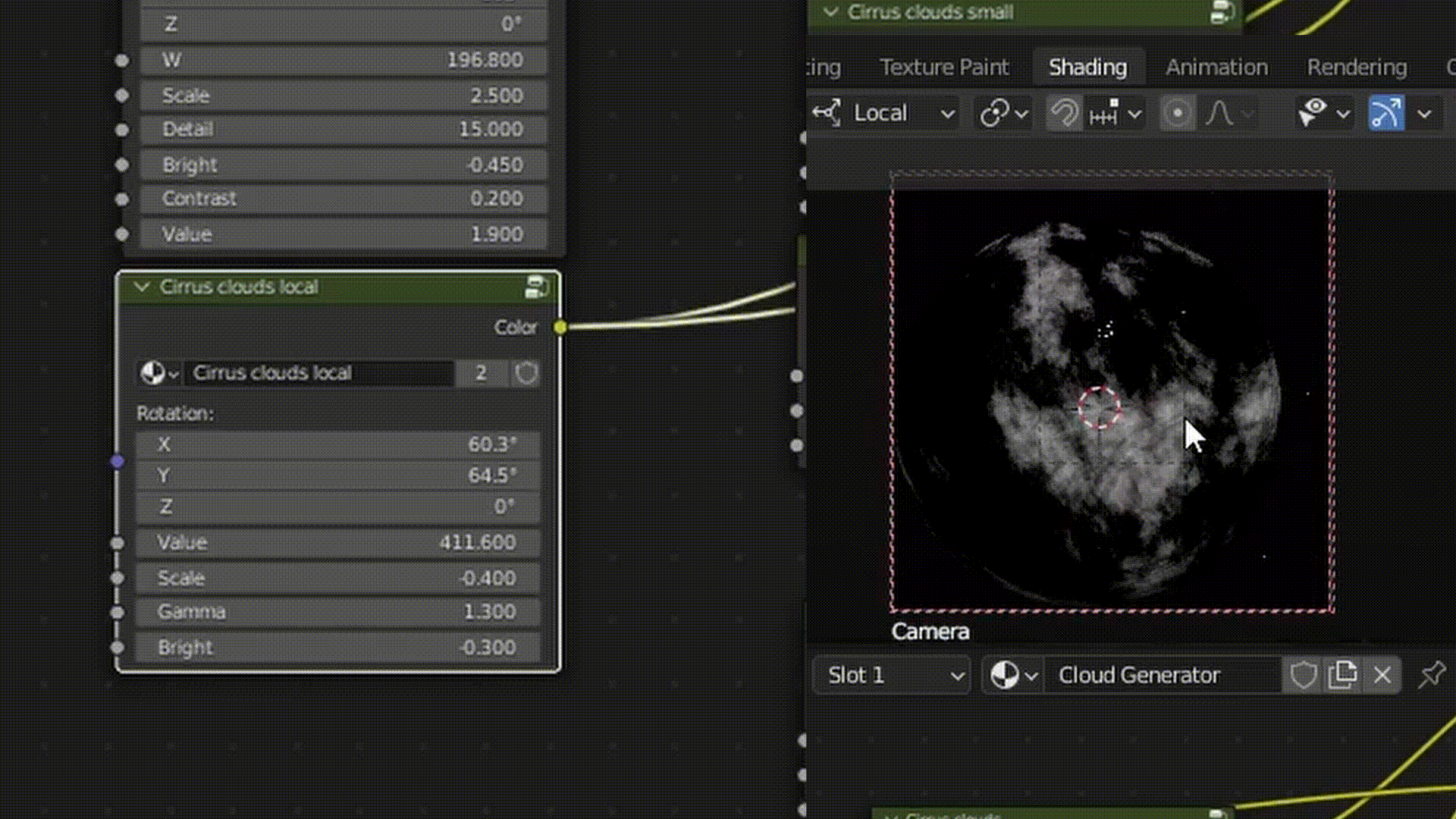Click the user count 2 button
Viewport: 1456px width, 819px height.
coord(481,373)
